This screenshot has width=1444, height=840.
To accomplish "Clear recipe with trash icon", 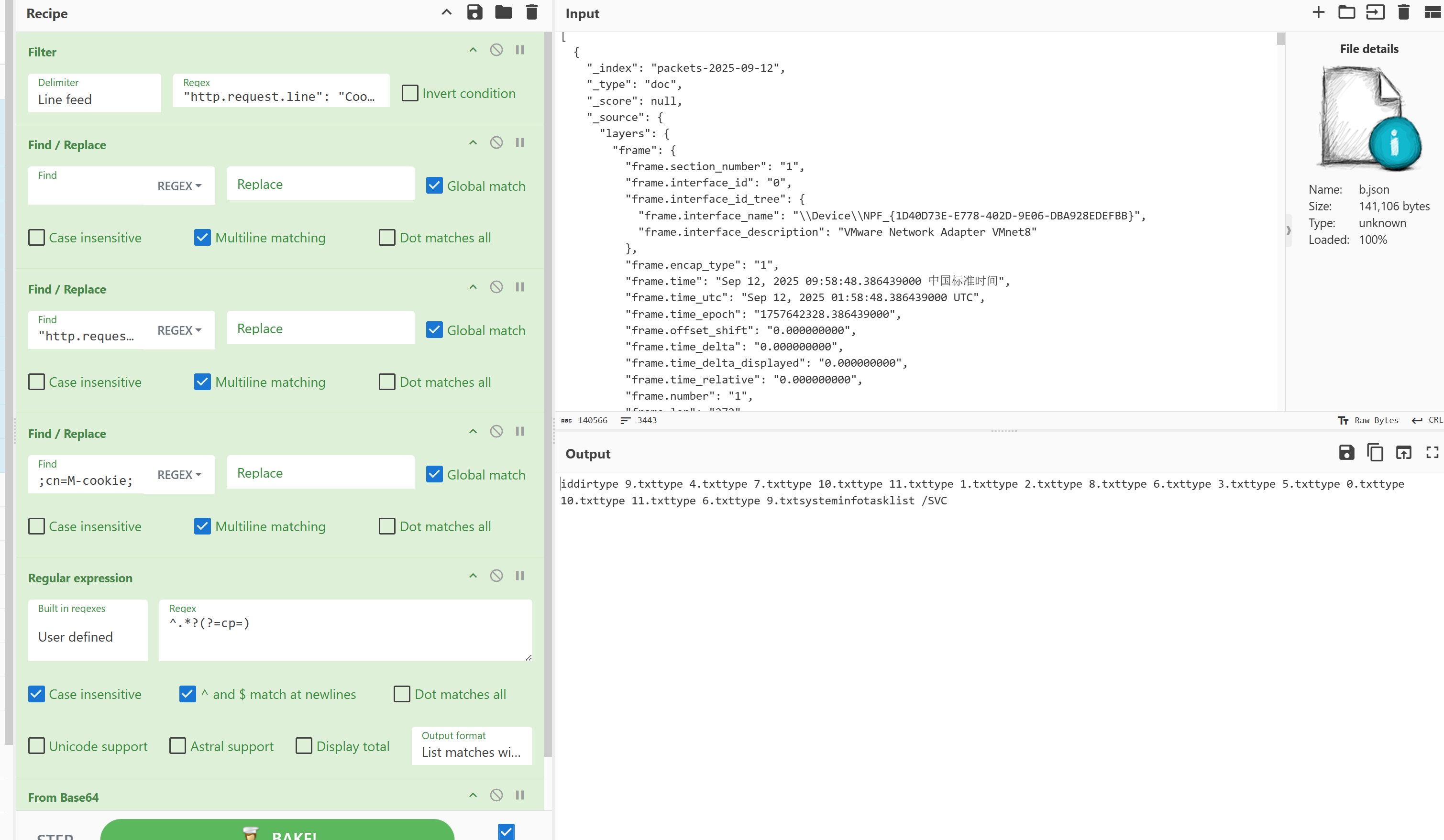I will [x=532, y=12].
